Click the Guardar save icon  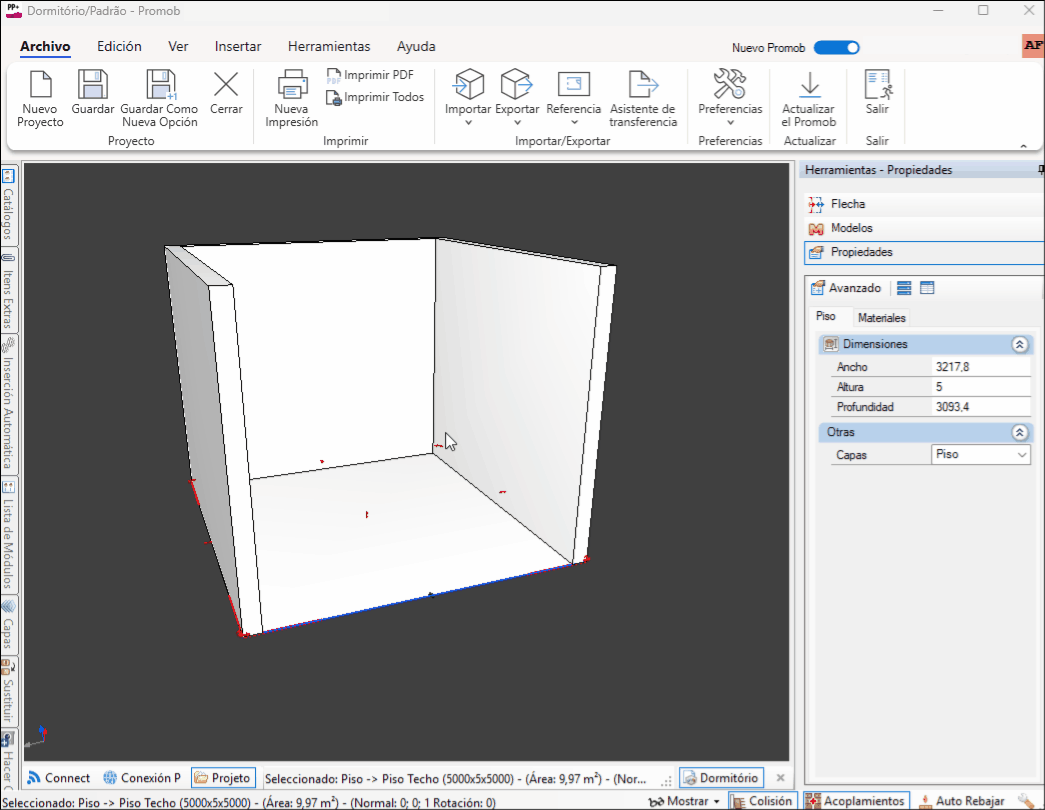[x=93, y=85]
